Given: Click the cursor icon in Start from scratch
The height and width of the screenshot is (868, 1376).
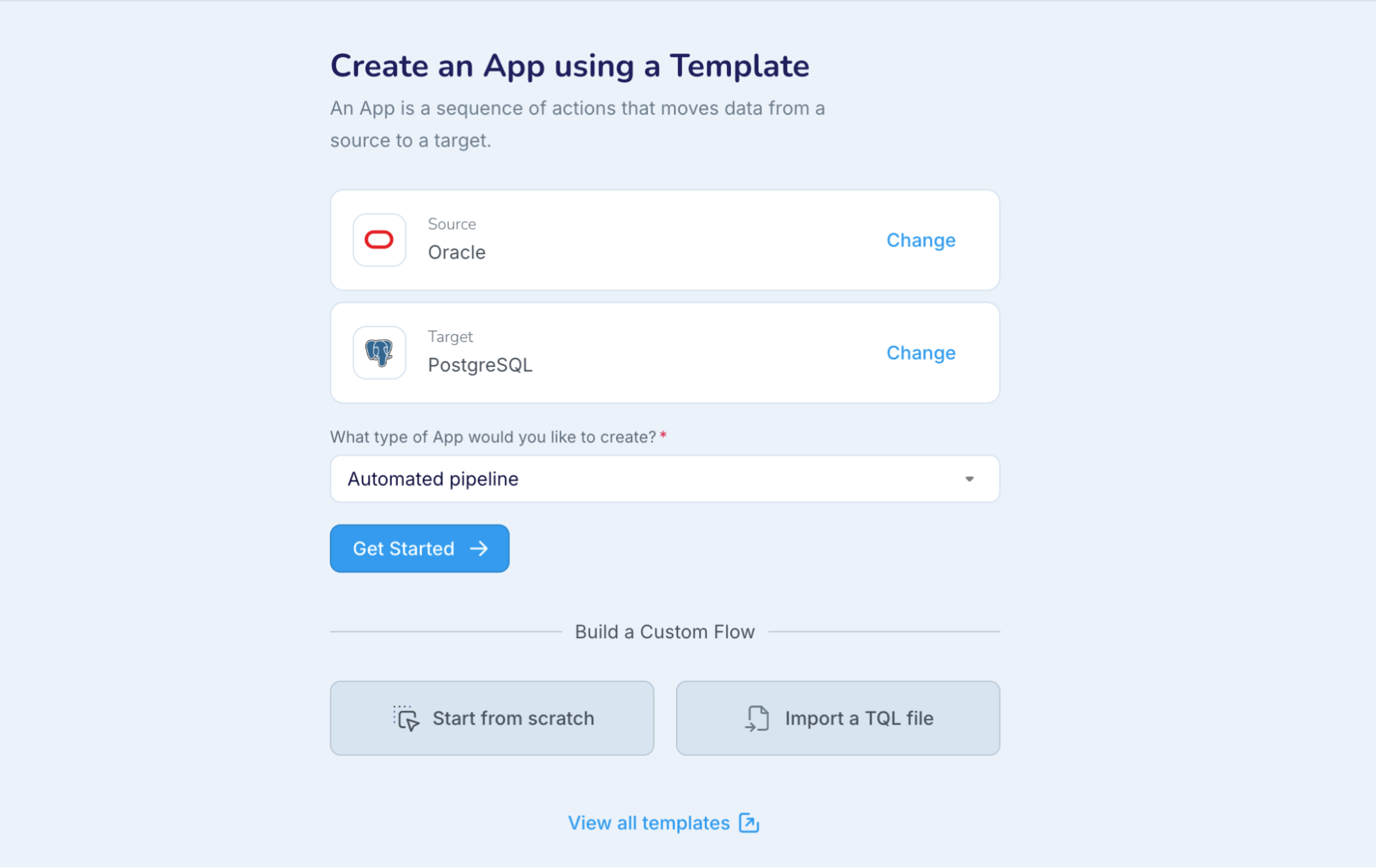Looking at the screenshot, I should coord(406,718).
